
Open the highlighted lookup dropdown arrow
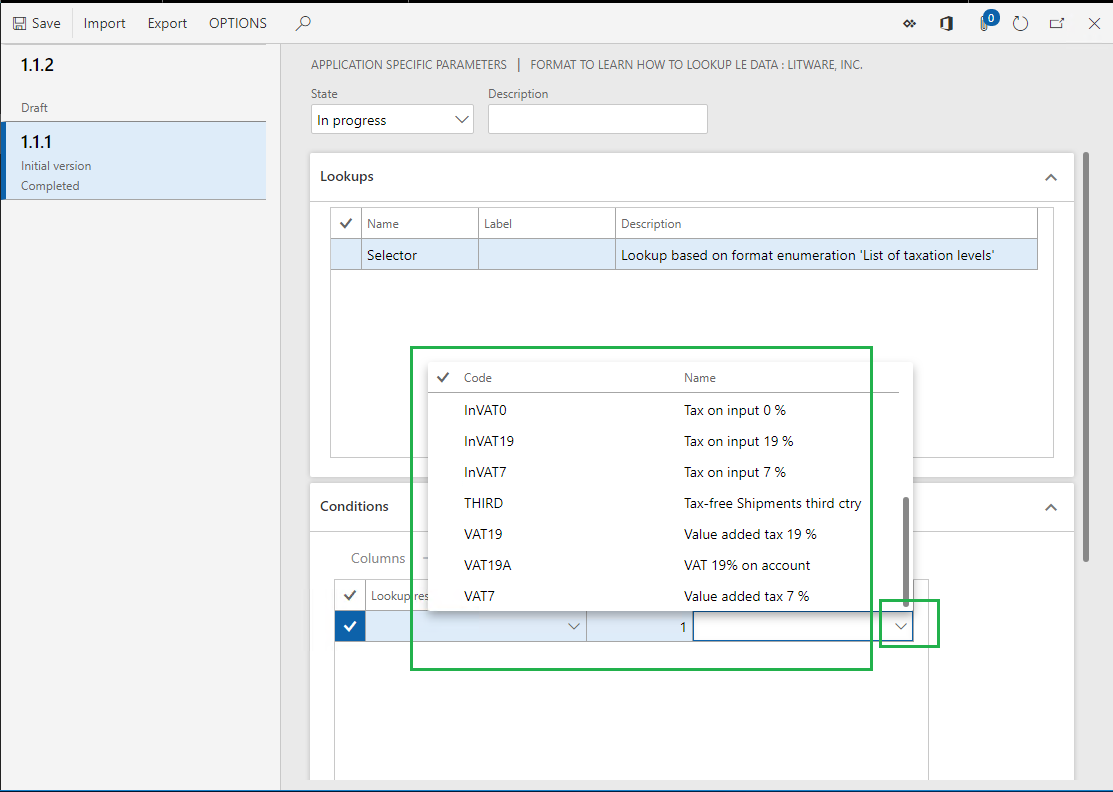(898, 624)
